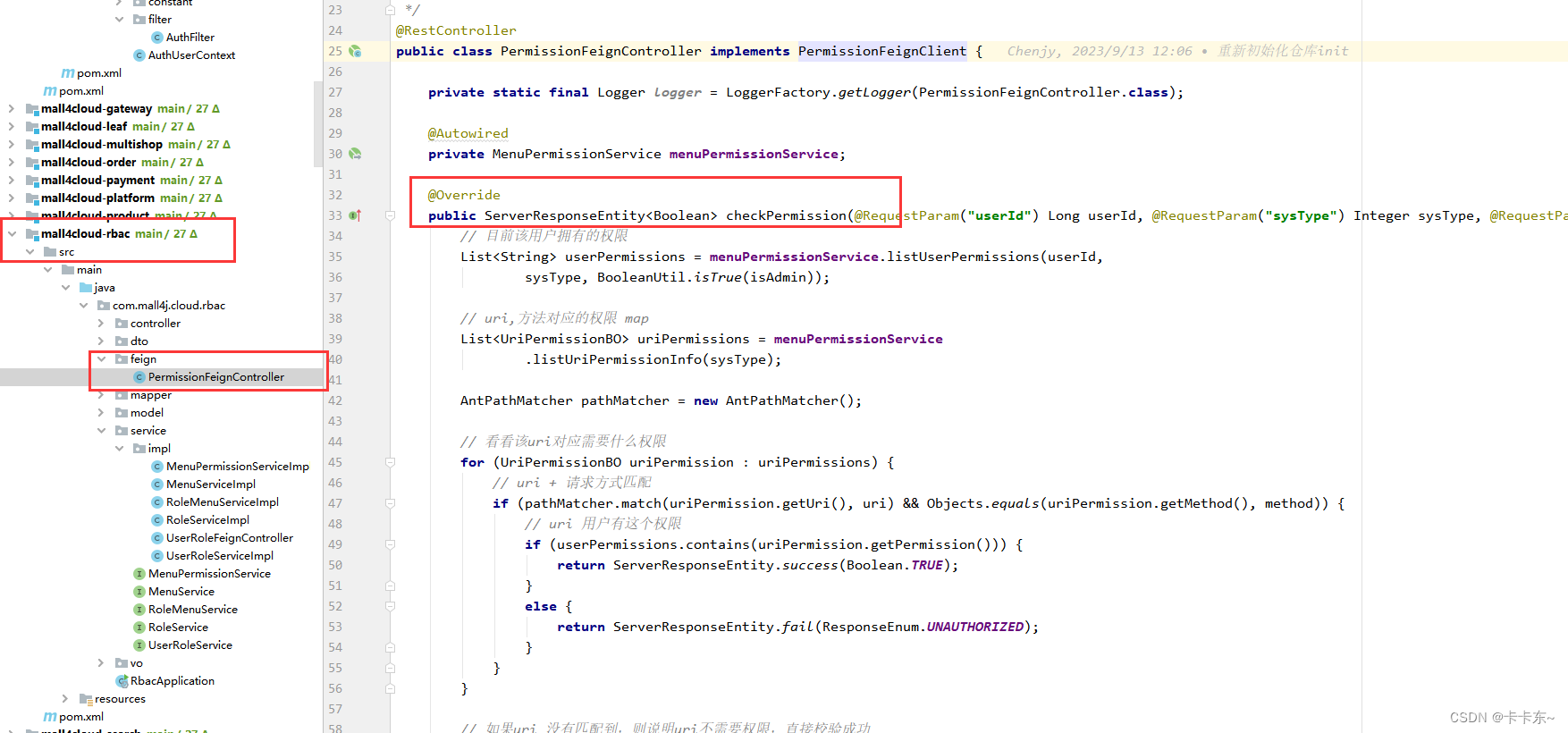Expand the mall4cloud-payment module
Screen dimensions: 1568x733
(12, 181)
